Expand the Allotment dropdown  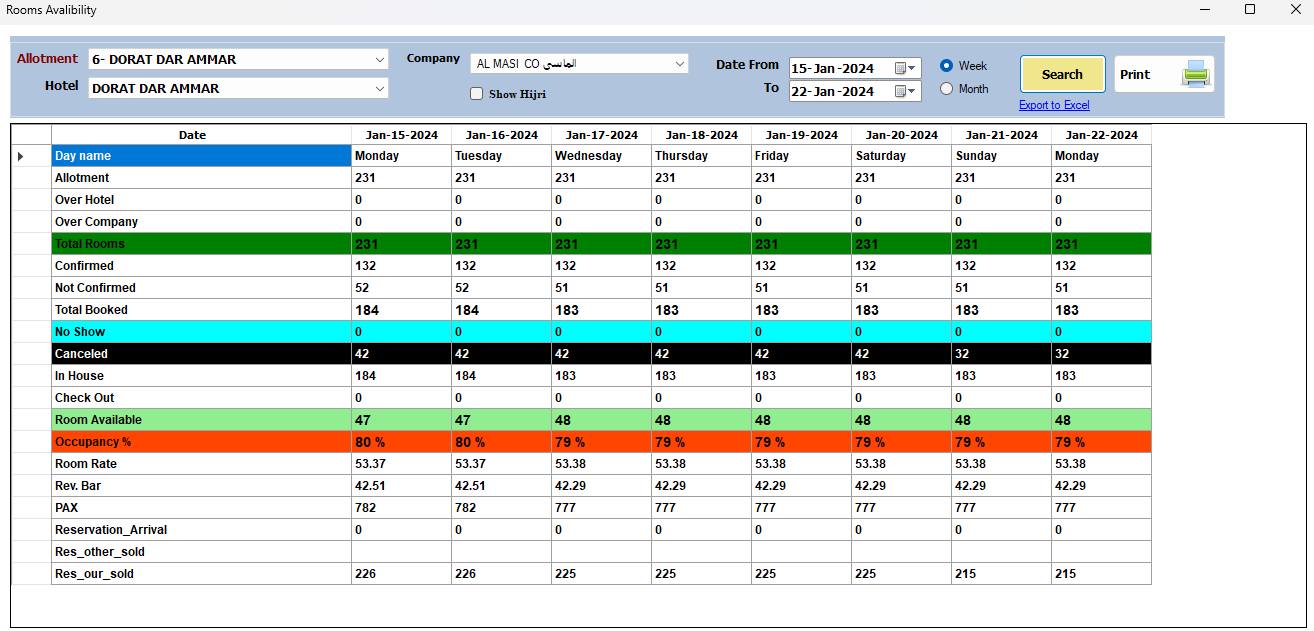coord(379,60)
